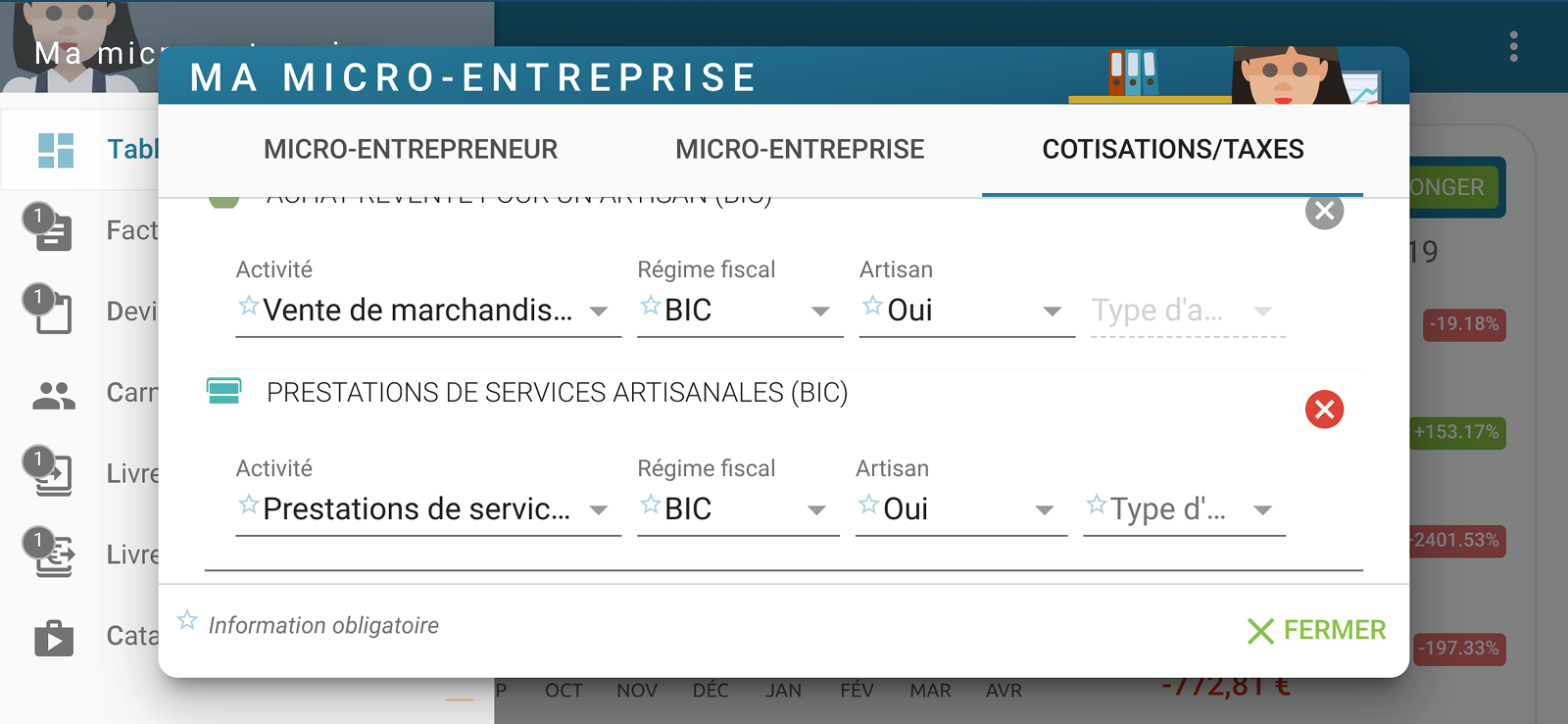Open the Type d'activité dropdown

(1261, 508)
